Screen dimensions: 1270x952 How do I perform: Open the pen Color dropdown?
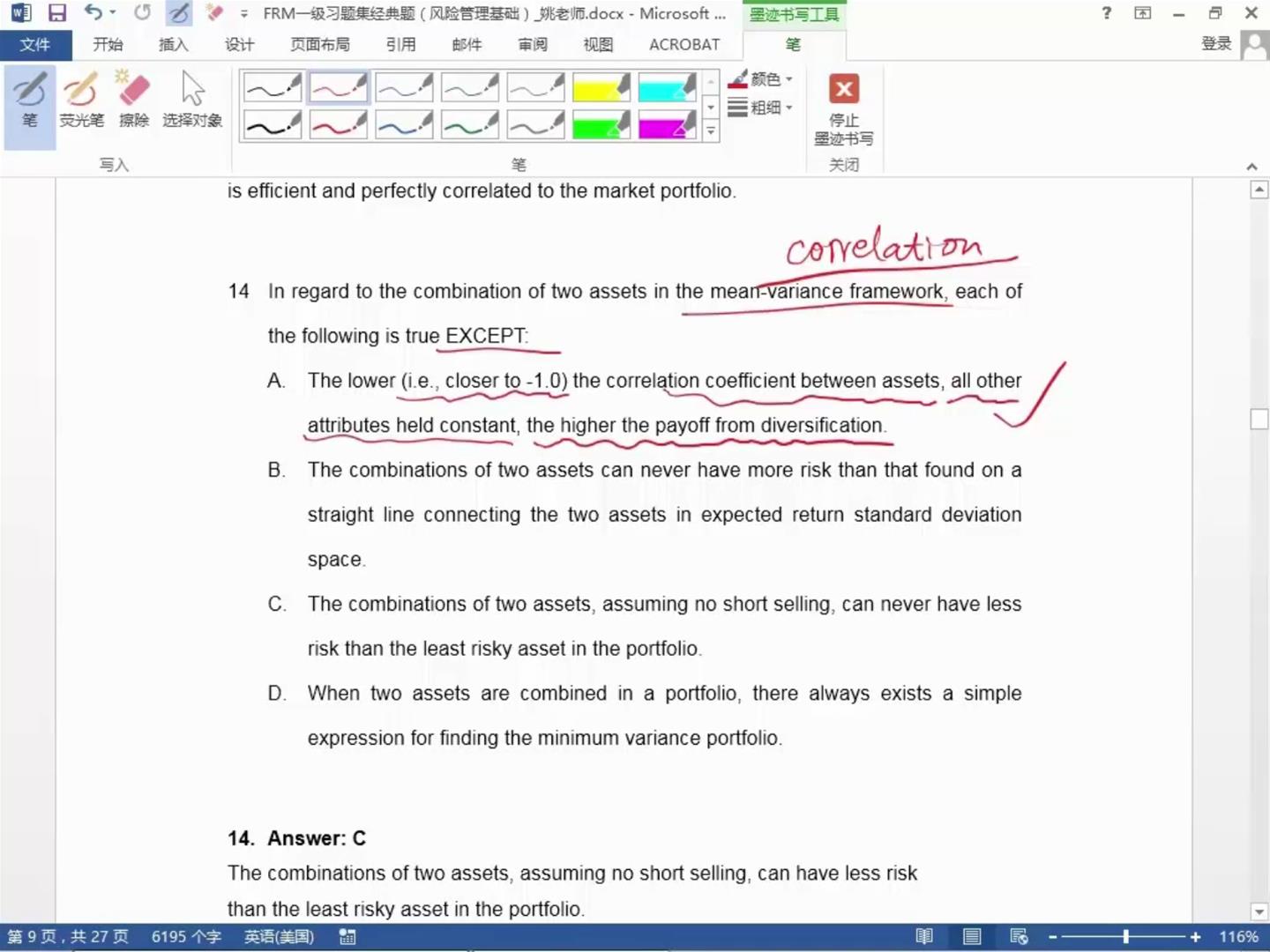coord(760,79)
